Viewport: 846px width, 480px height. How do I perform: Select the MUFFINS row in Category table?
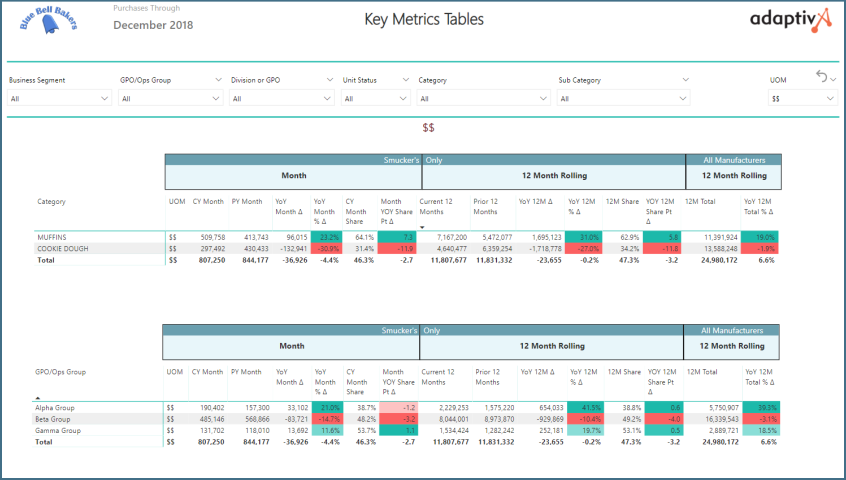(x=54, y=237)
